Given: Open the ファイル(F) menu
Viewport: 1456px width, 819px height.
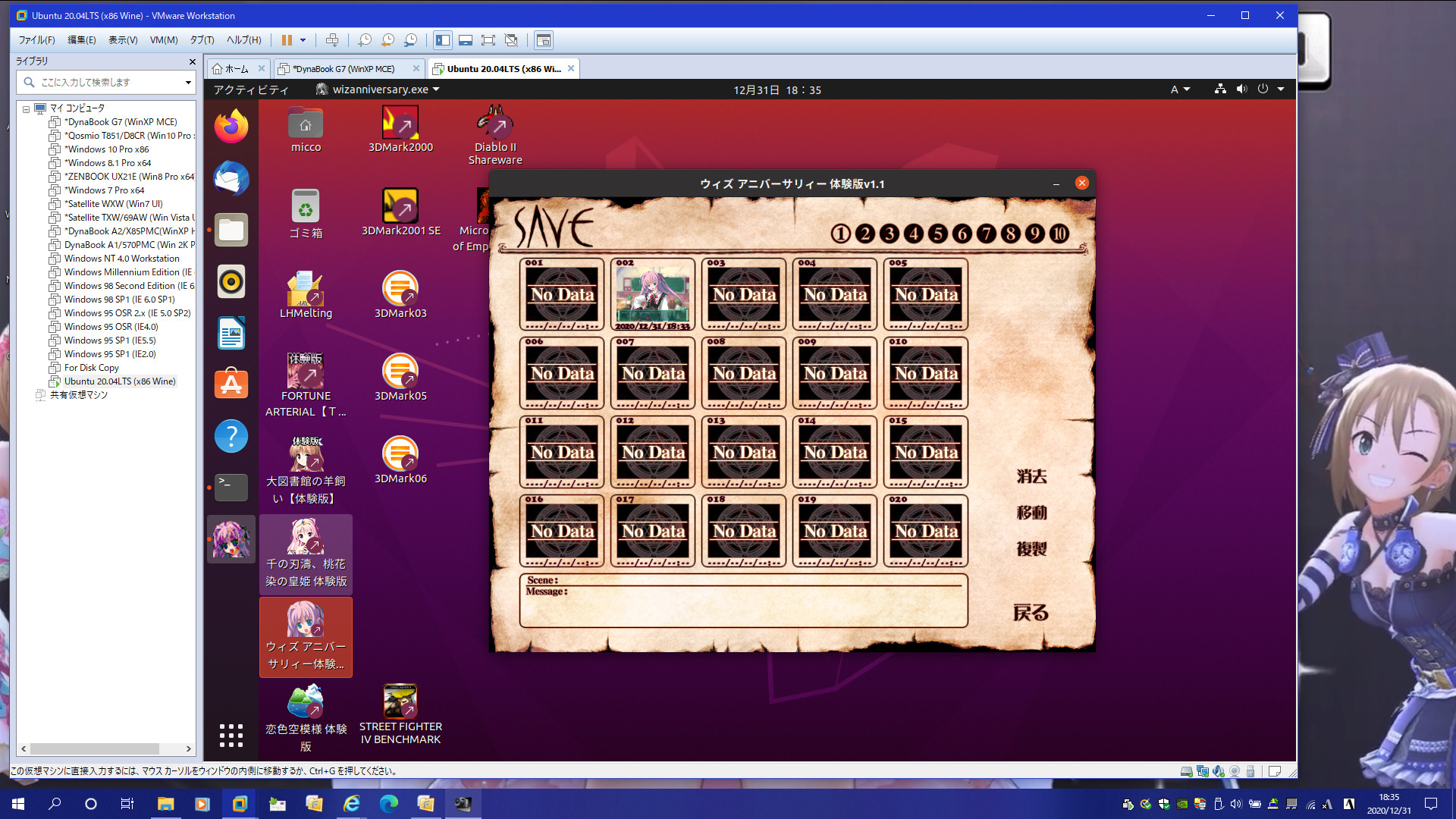Looking at the screenshot, I should [x=36, y=40].
